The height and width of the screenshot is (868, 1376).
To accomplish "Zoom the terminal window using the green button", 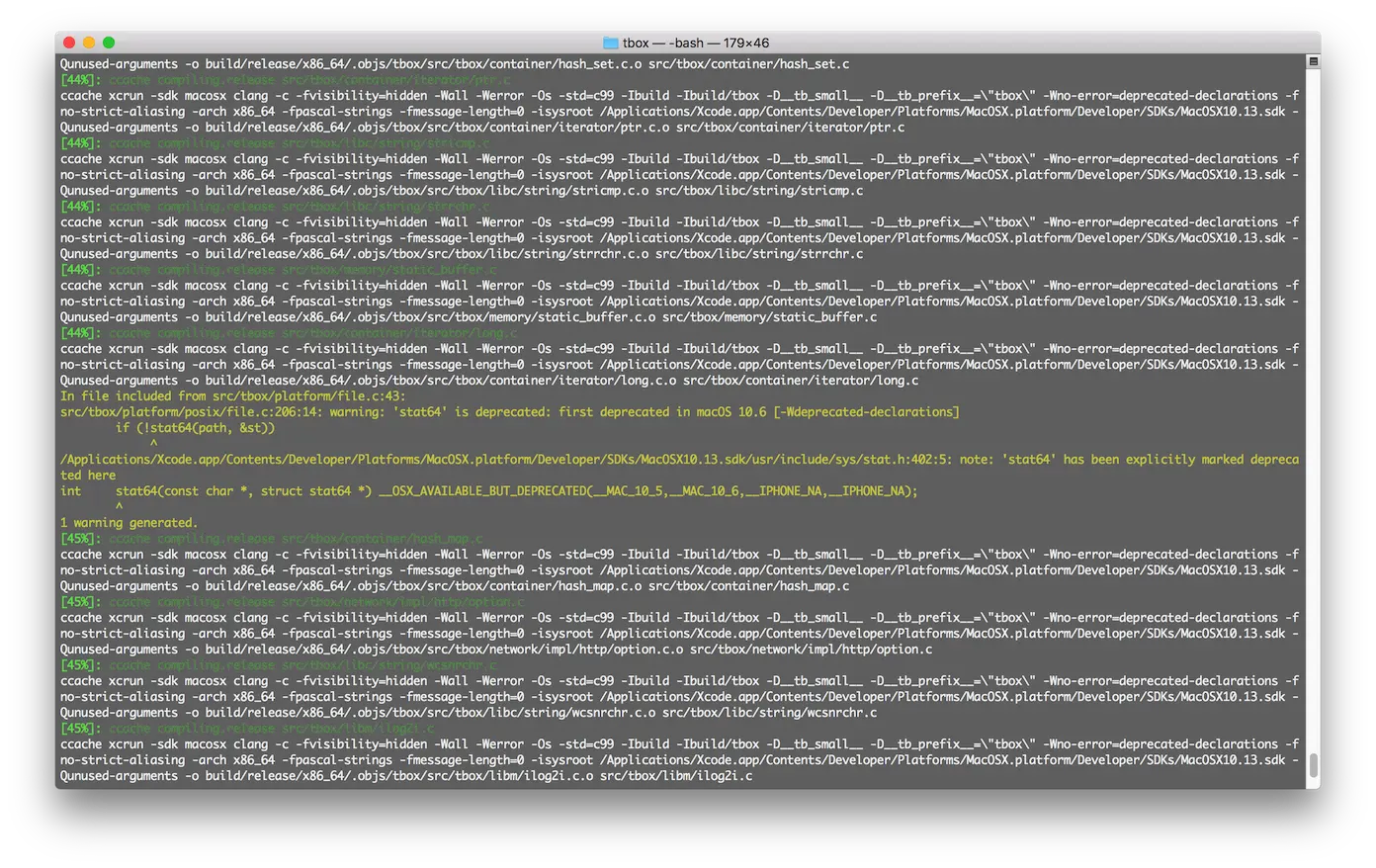I will pyautogui.click(x=109, y=43).
